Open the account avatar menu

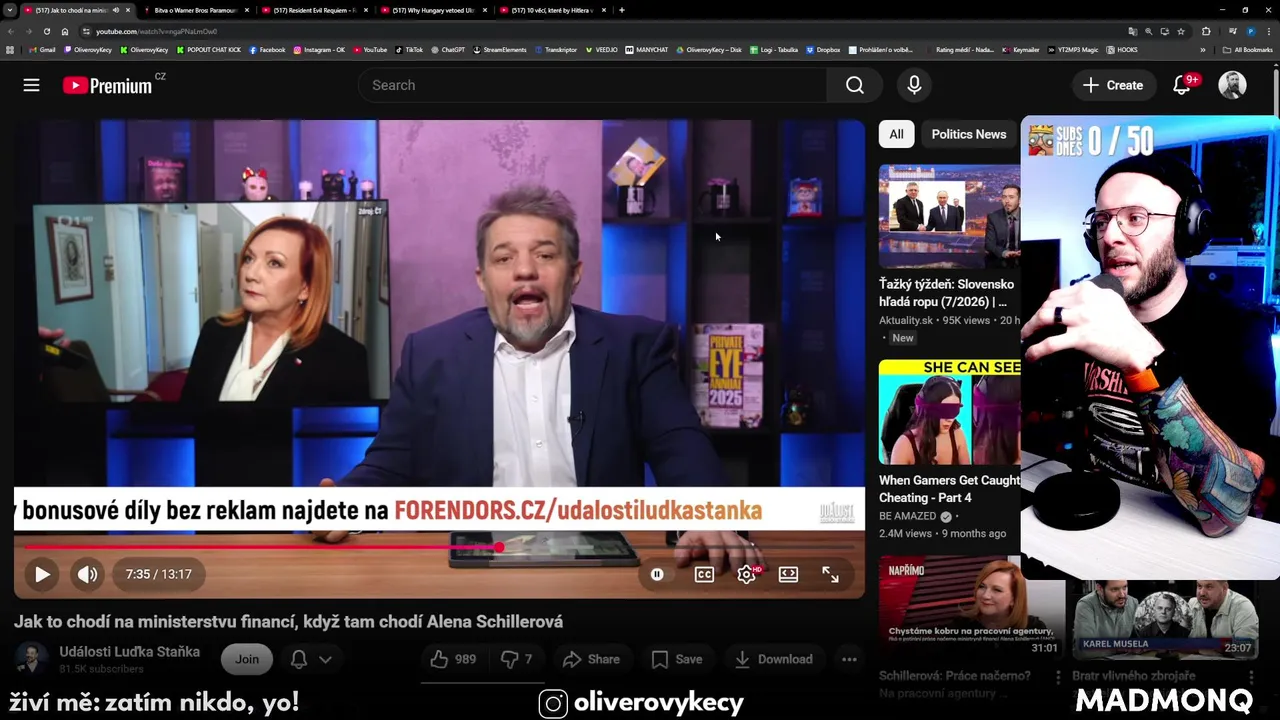pyautogui.click(x=1232, y=85)
